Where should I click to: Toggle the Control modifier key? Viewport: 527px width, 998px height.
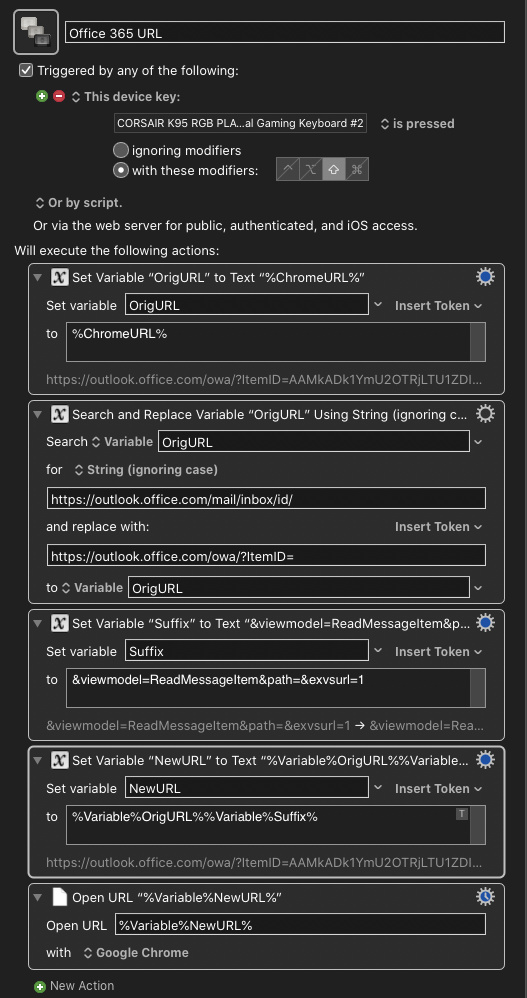288,169
